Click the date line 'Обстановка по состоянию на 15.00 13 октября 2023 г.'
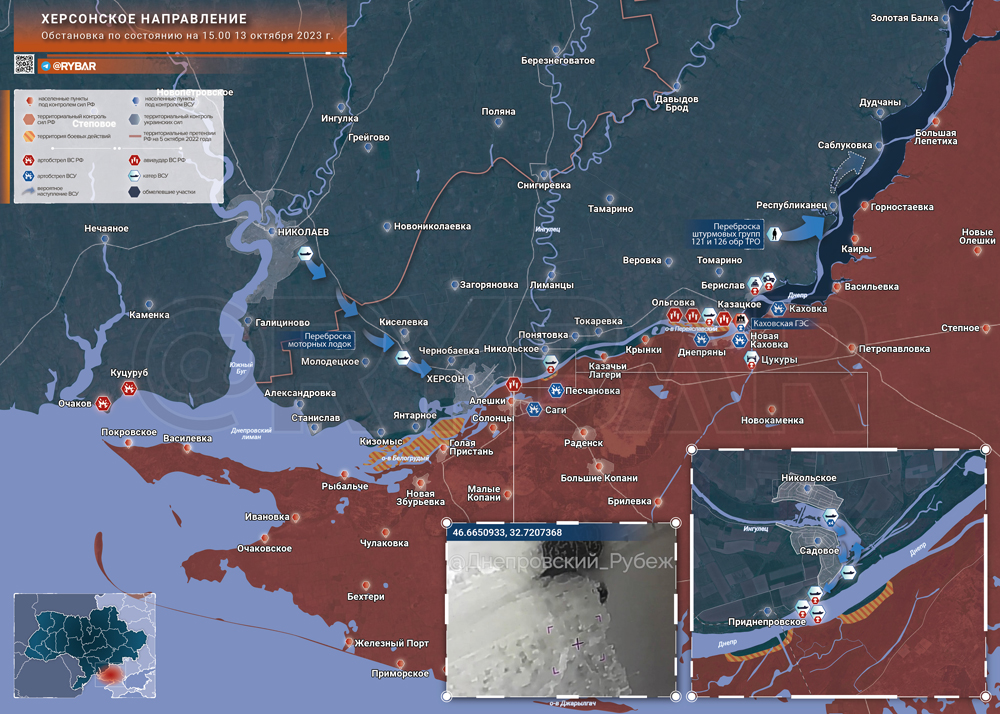Viewport: 1000px width, 714px height. [x=188, y=36]
